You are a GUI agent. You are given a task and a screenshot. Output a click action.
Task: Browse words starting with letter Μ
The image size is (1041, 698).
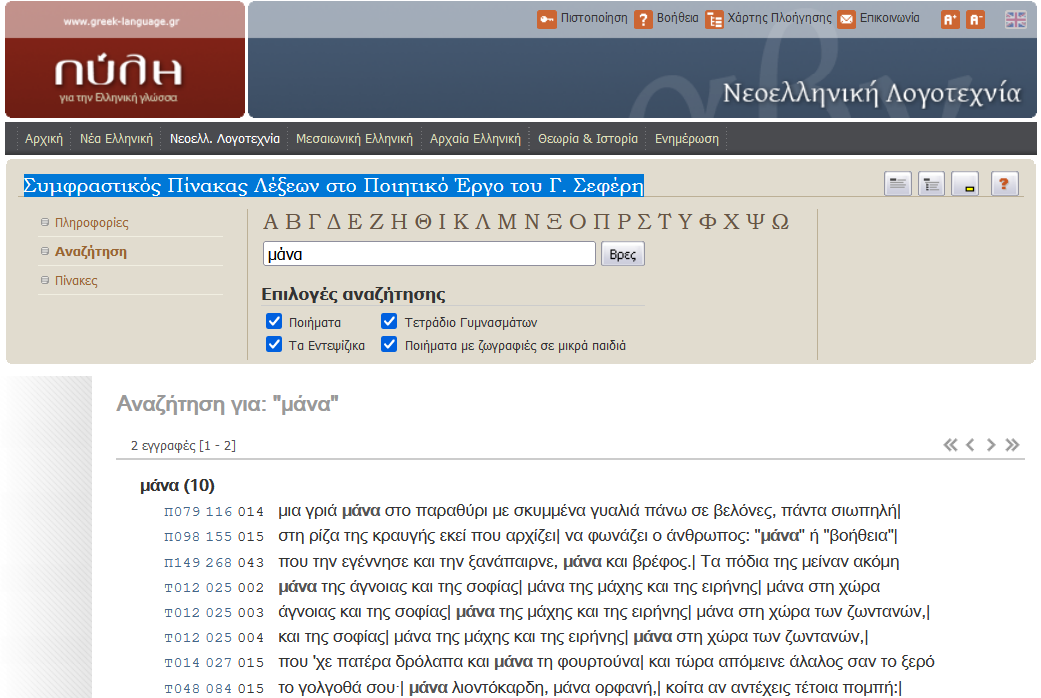click(x=507, y=221)
